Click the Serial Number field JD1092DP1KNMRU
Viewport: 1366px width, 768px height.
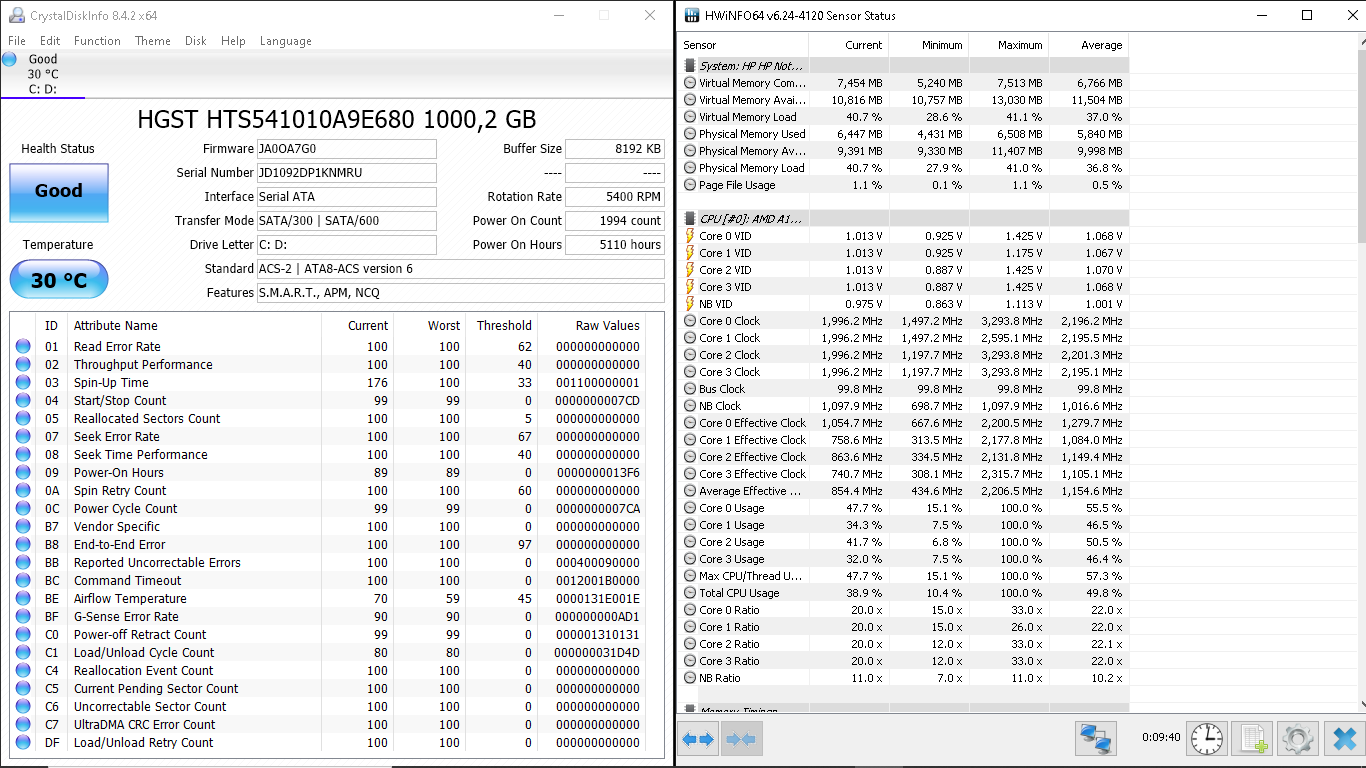(347, 173)
